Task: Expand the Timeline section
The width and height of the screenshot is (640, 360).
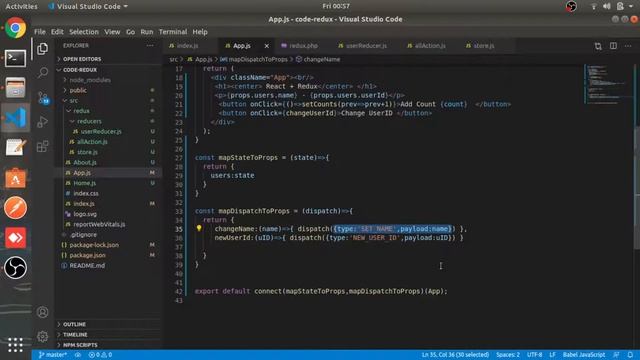Action: click(108, 334)
